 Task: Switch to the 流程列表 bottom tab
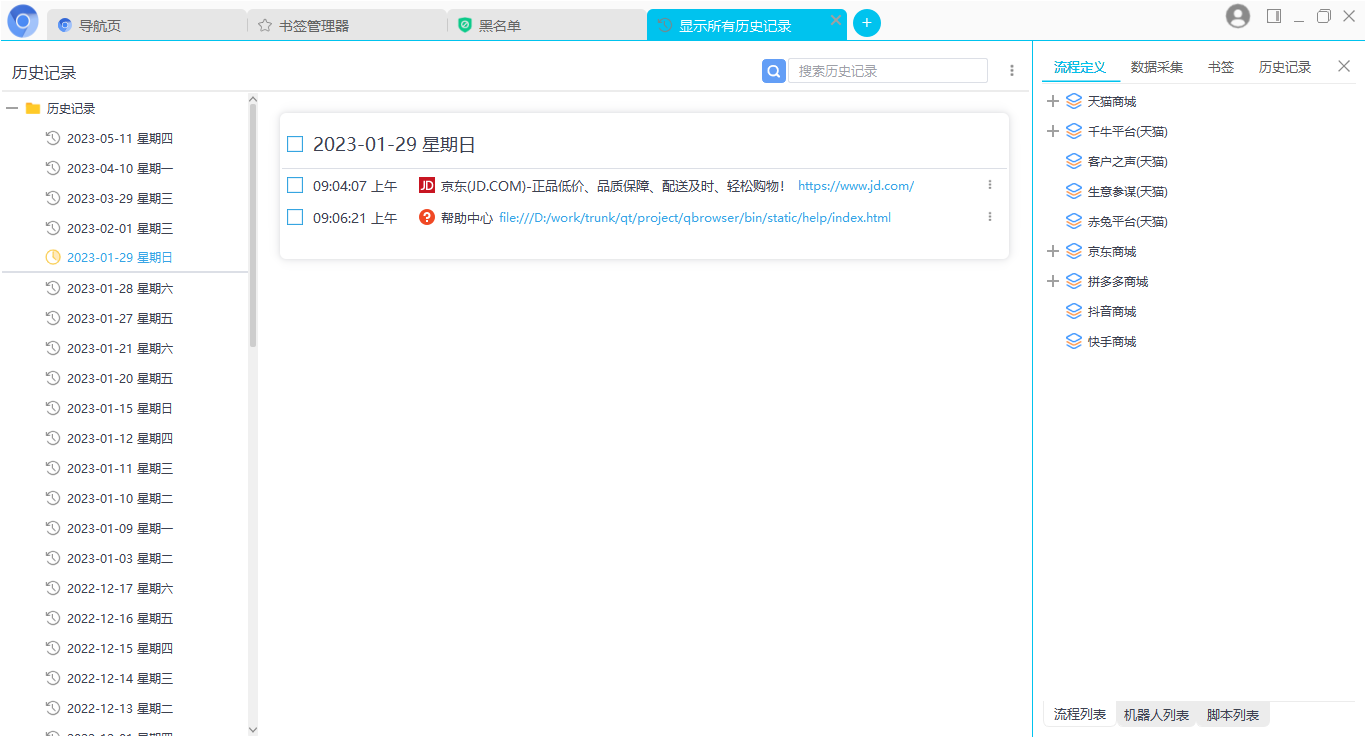click(1080, 714)
